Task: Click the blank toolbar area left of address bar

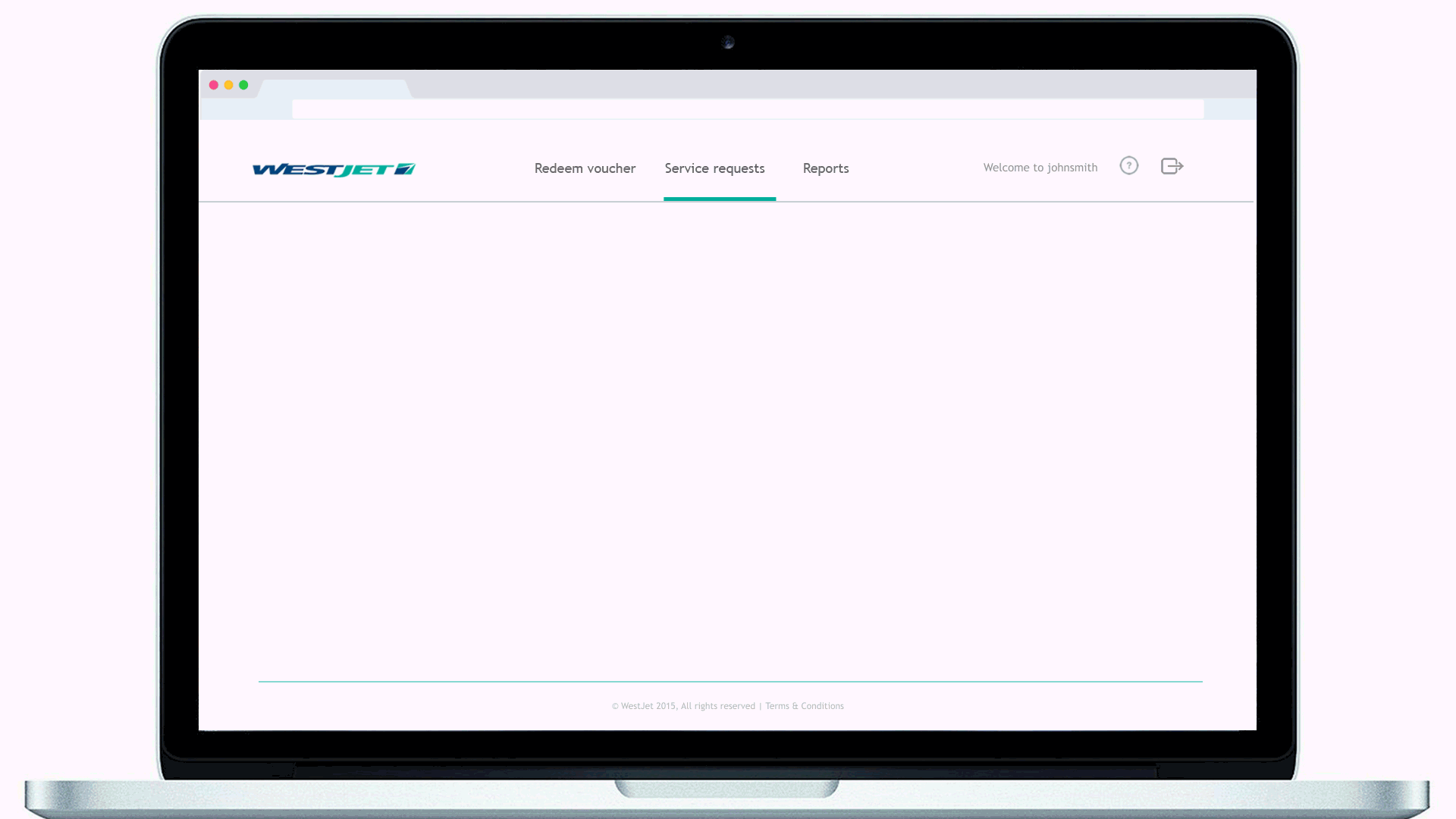Action: (245, 109)
